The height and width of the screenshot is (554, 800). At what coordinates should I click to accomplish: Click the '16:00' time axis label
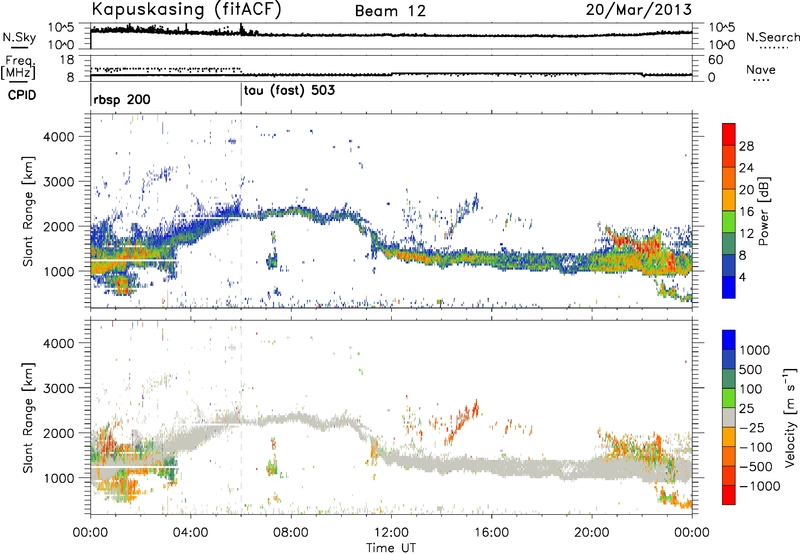(491, 533)
